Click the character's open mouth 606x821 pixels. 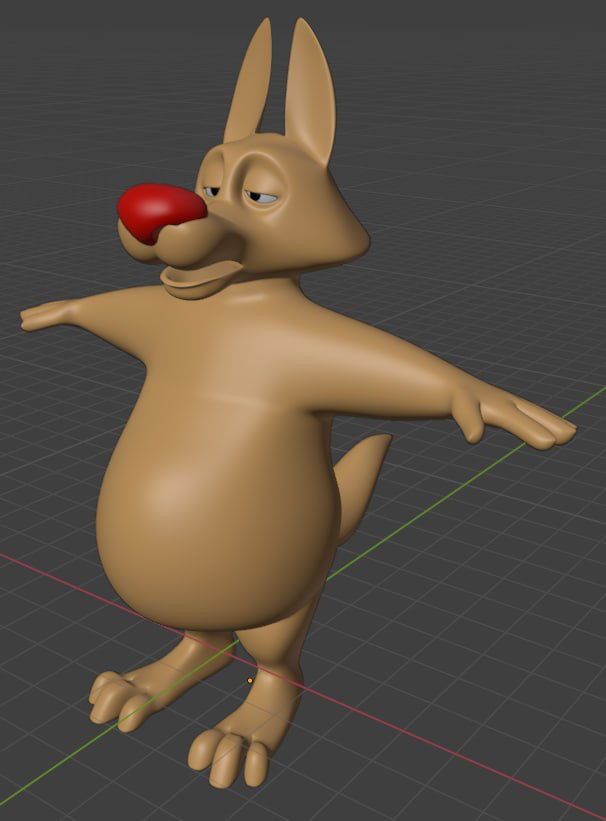(x=200, y=273)
